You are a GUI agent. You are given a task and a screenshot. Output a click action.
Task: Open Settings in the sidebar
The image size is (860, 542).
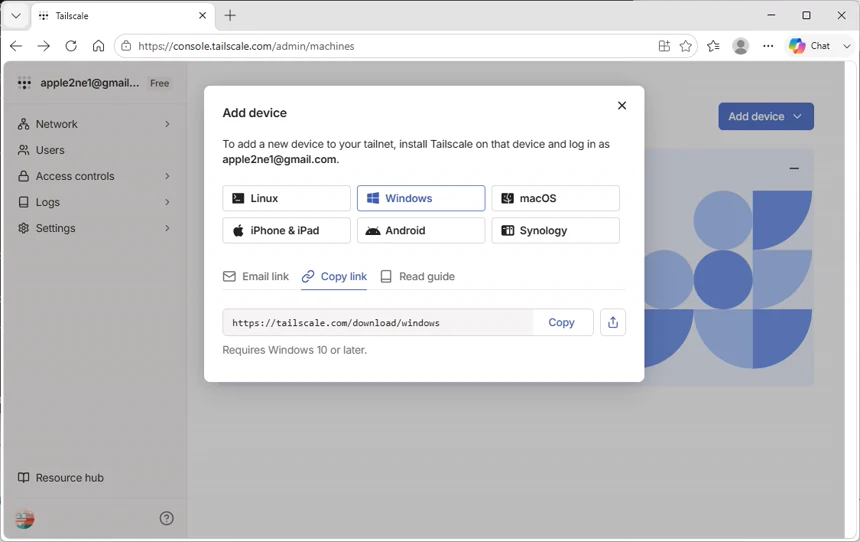(x=55, y=228)
